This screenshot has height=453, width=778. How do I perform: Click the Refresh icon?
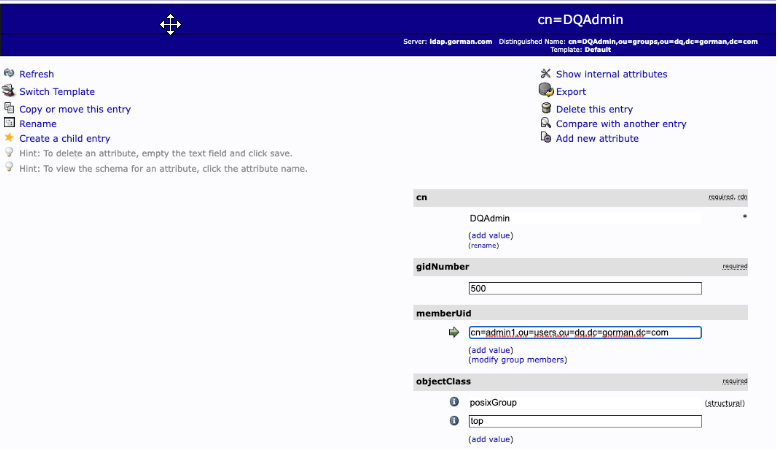point(9,74)
